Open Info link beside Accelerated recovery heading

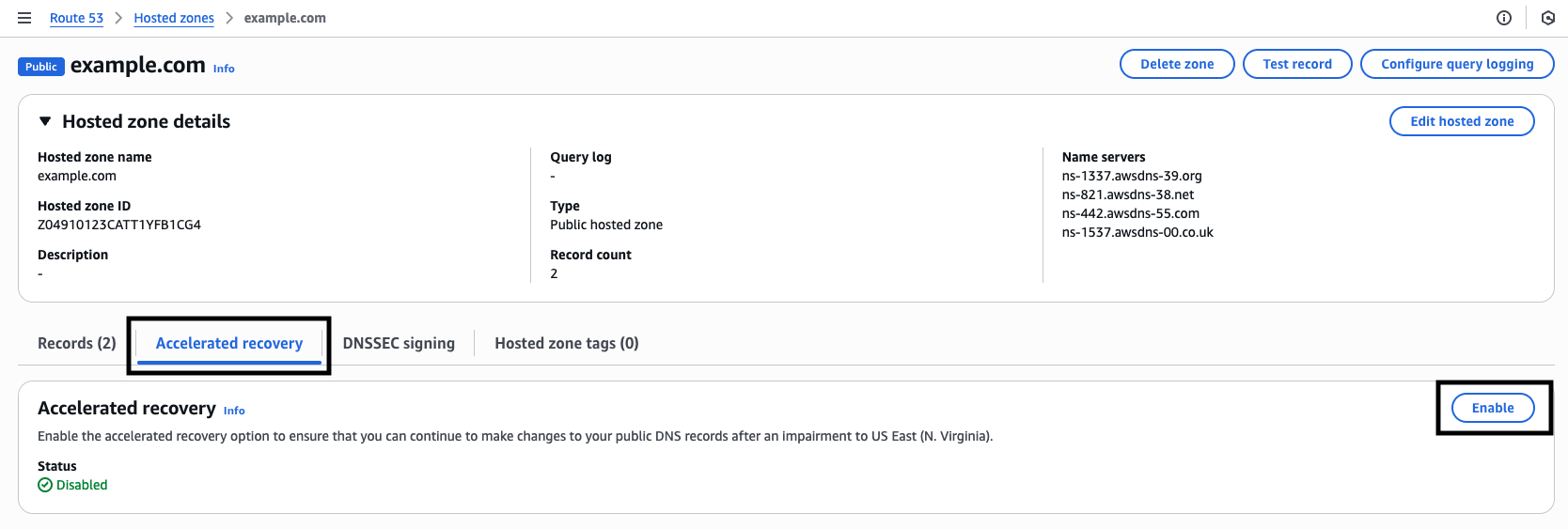(234, 411)
